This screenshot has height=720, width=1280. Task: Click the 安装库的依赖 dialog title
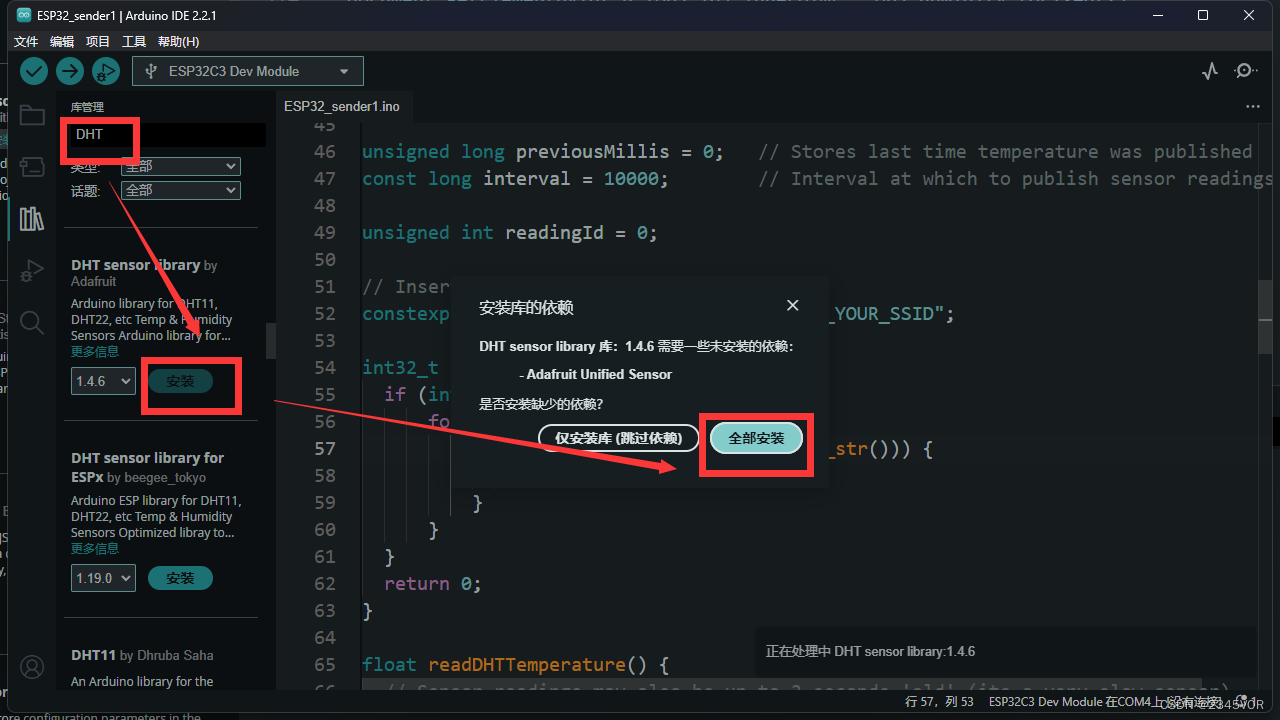coord(526,308)
